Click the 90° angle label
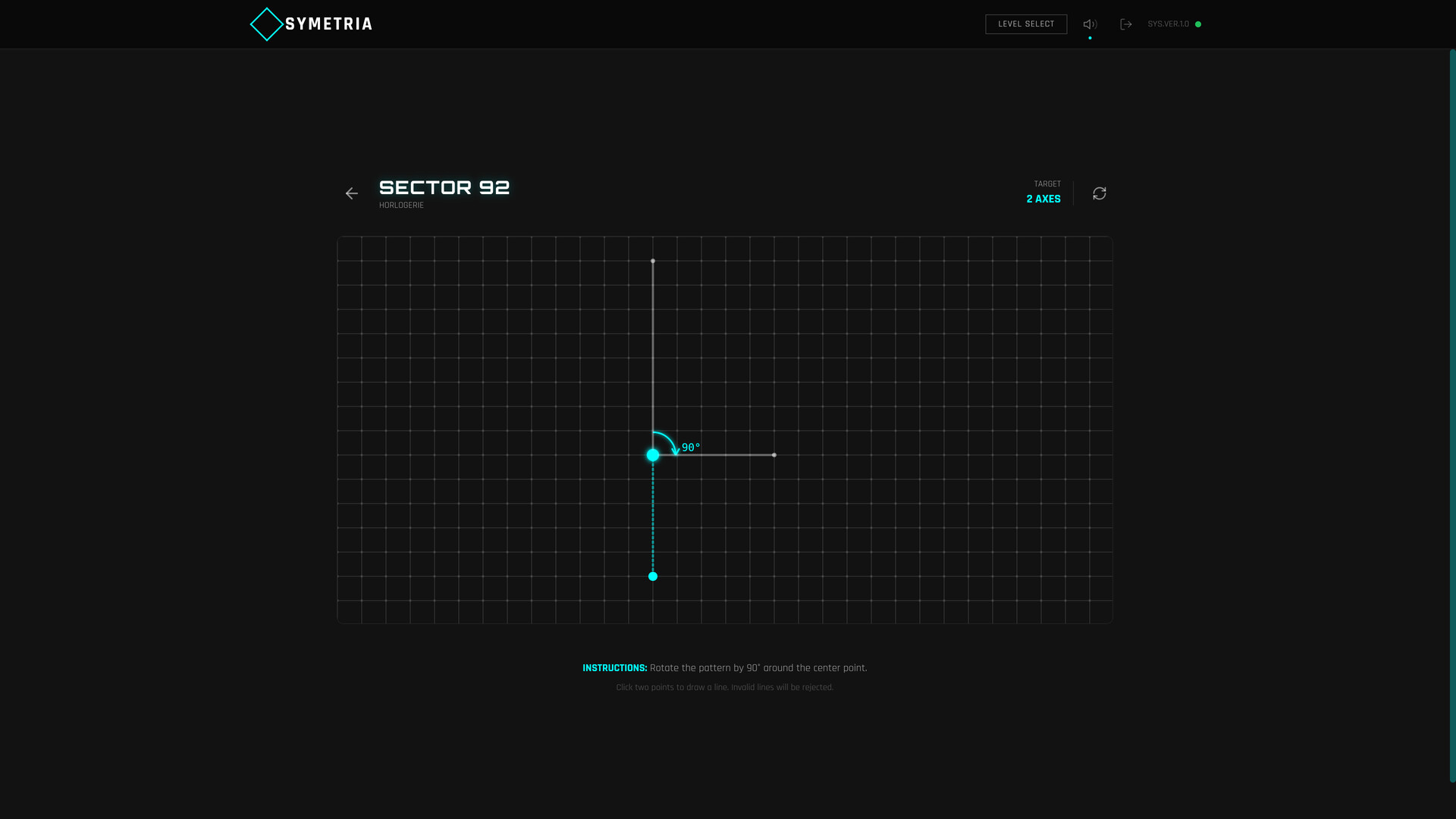The image size is (1456, 819). coord(691,447)
